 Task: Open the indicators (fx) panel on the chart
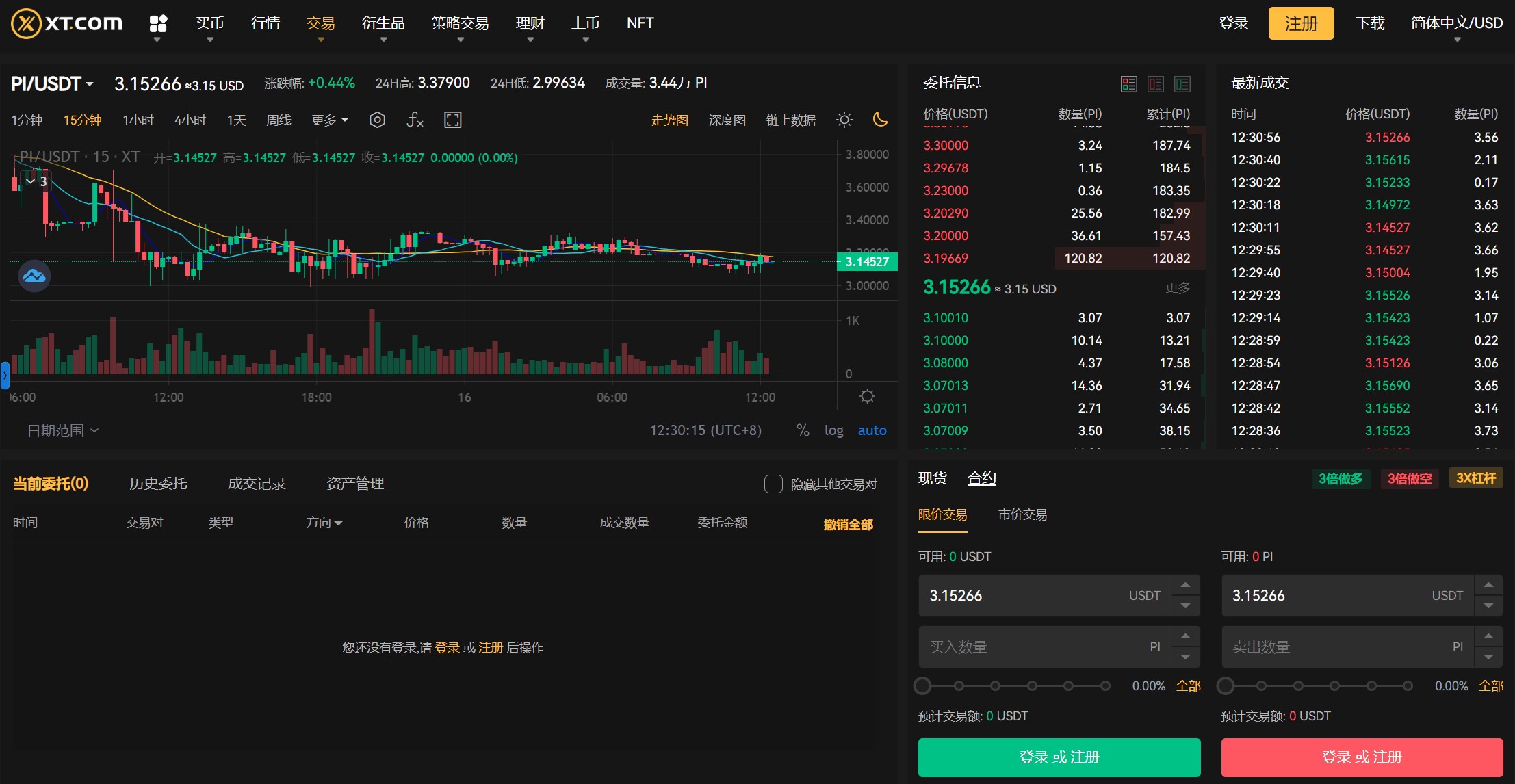(414, 120)
